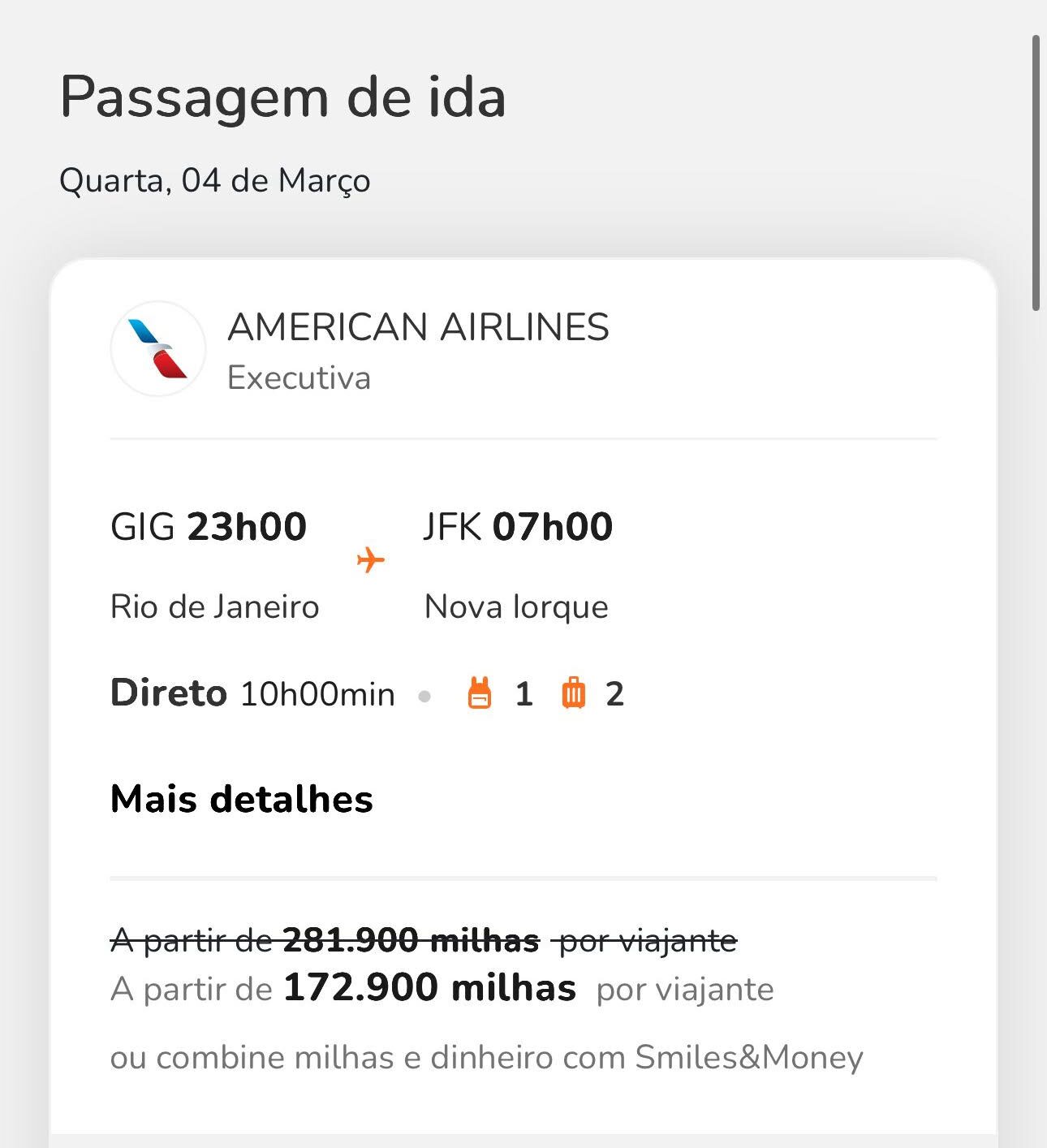1047x1148 pixels.
Task: Click the carry-on bag count 1
Action: [x=524, y=694]
